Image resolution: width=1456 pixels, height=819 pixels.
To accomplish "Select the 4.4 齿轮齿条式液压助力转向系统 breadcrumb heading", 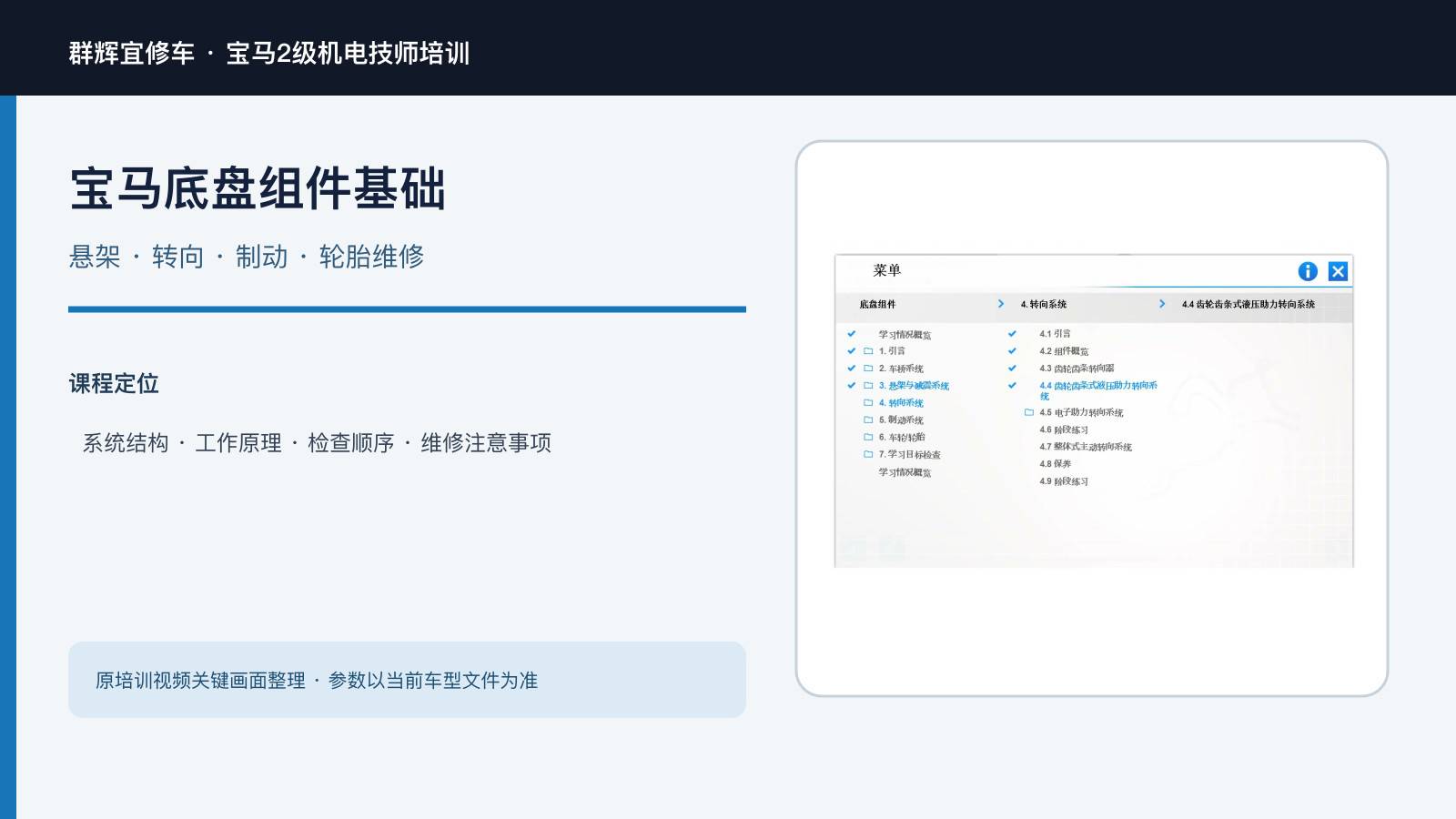I will click(x=1249, y=304).
